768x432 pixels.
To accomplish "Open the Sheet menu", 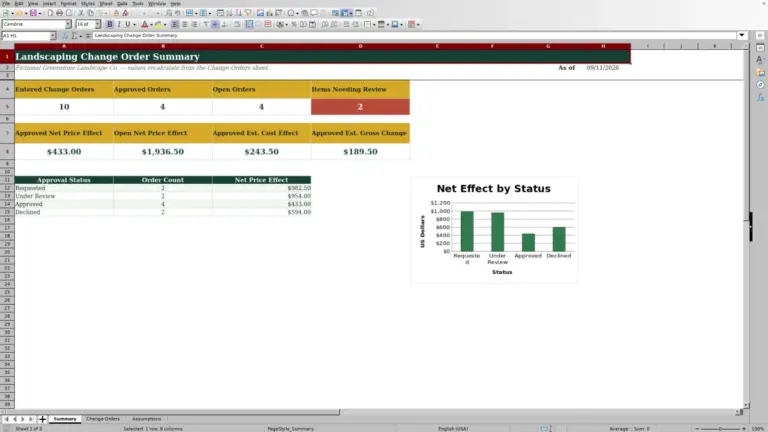I will coord(106,3).
